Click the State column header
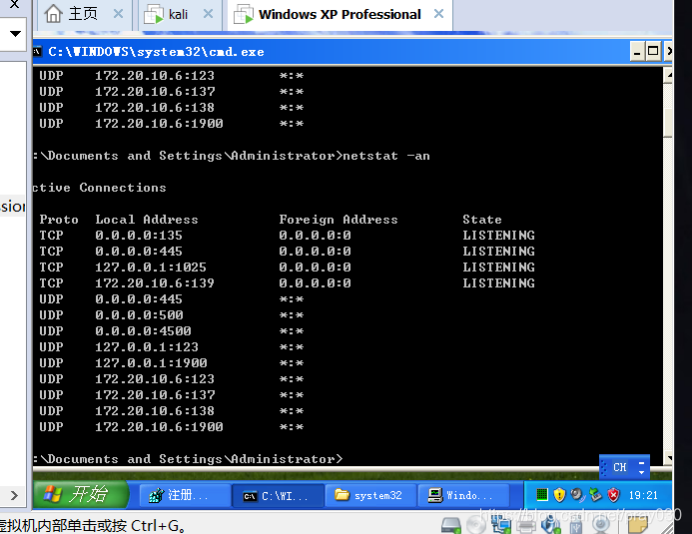Viewport: 692px width, 534px height. 482,219
